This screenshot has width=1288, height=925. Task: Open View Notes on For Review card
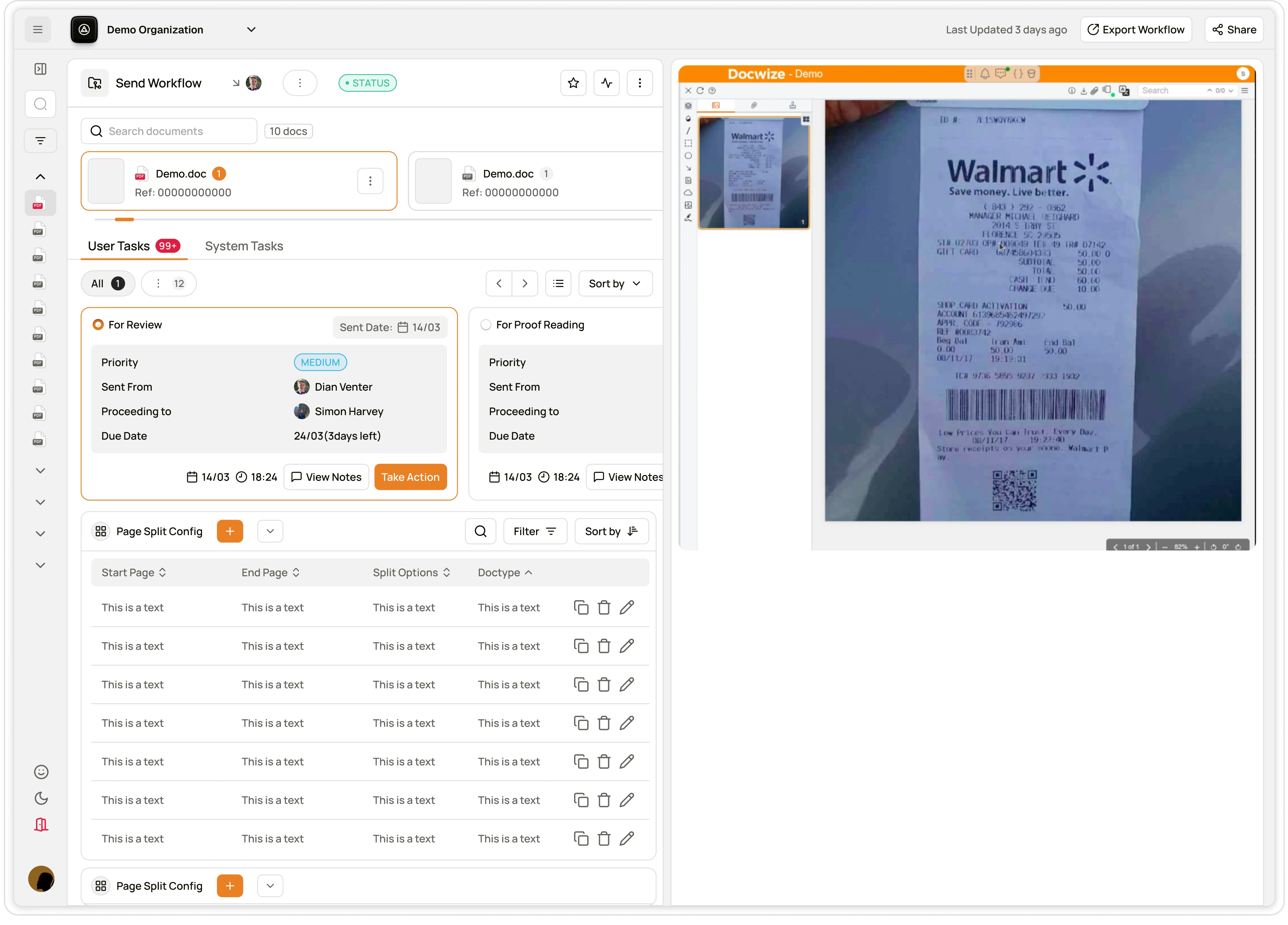tap(326, 477)
